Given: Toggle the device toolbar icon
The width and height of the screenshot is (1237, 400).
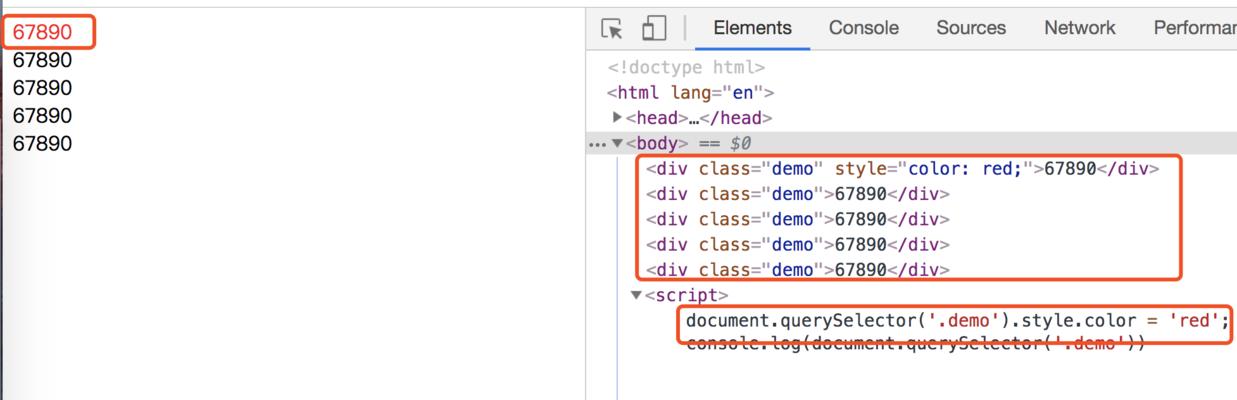Looking at the screenshot, I should click(654, 29).
